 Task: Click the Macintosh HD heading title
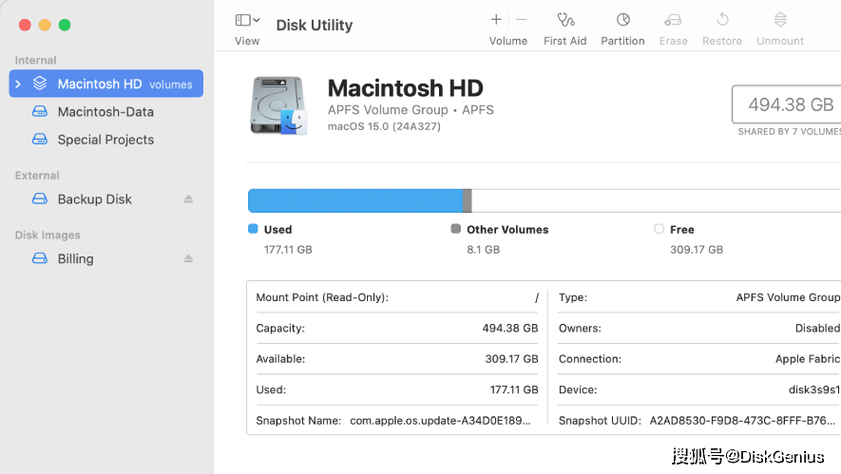tap(405, 88)
